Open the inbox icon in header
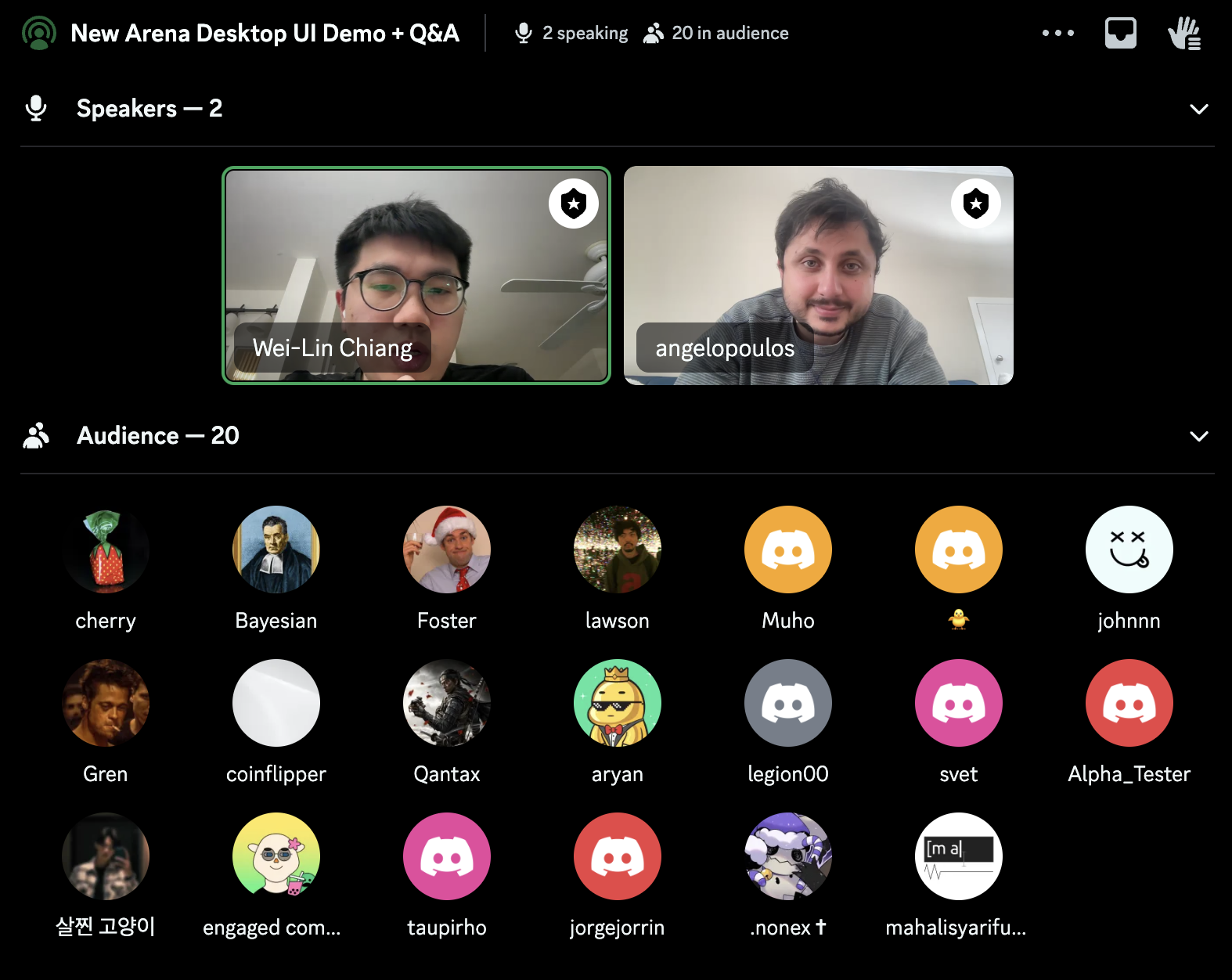Screen dimensions: 1232x980 [x=1120, y=33]
